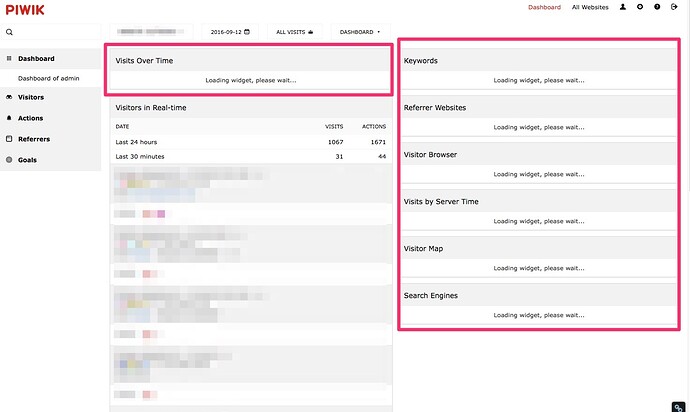
Task: Click the Visits by Server Time widget title
Action: click(441, 202)
